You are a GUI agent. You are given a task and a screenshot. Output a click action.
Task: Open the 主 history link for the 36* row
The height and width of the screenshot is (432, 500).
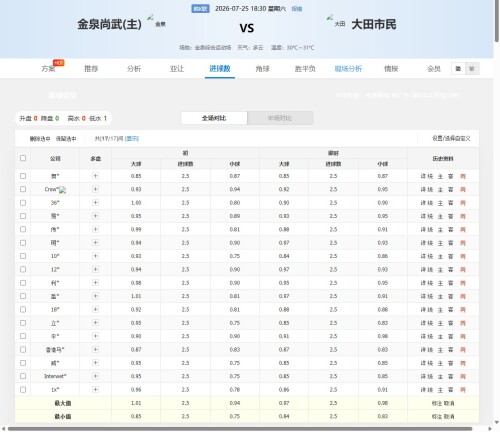point(440,203)
